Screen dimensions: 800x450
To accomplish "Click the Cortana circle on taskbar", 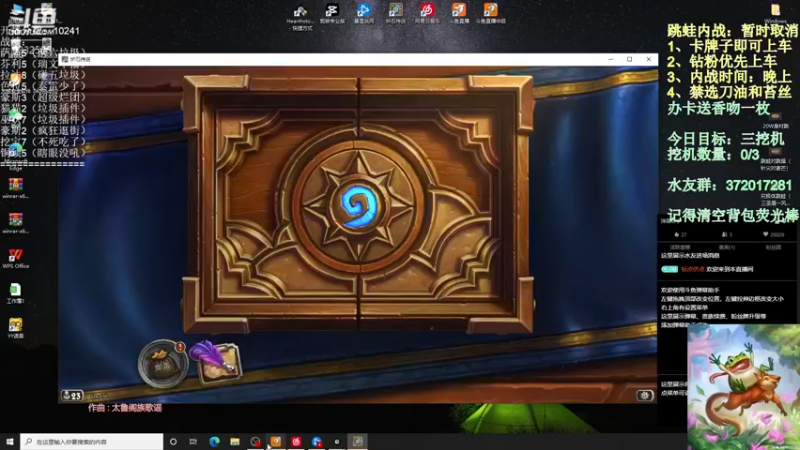I will 173,441.
